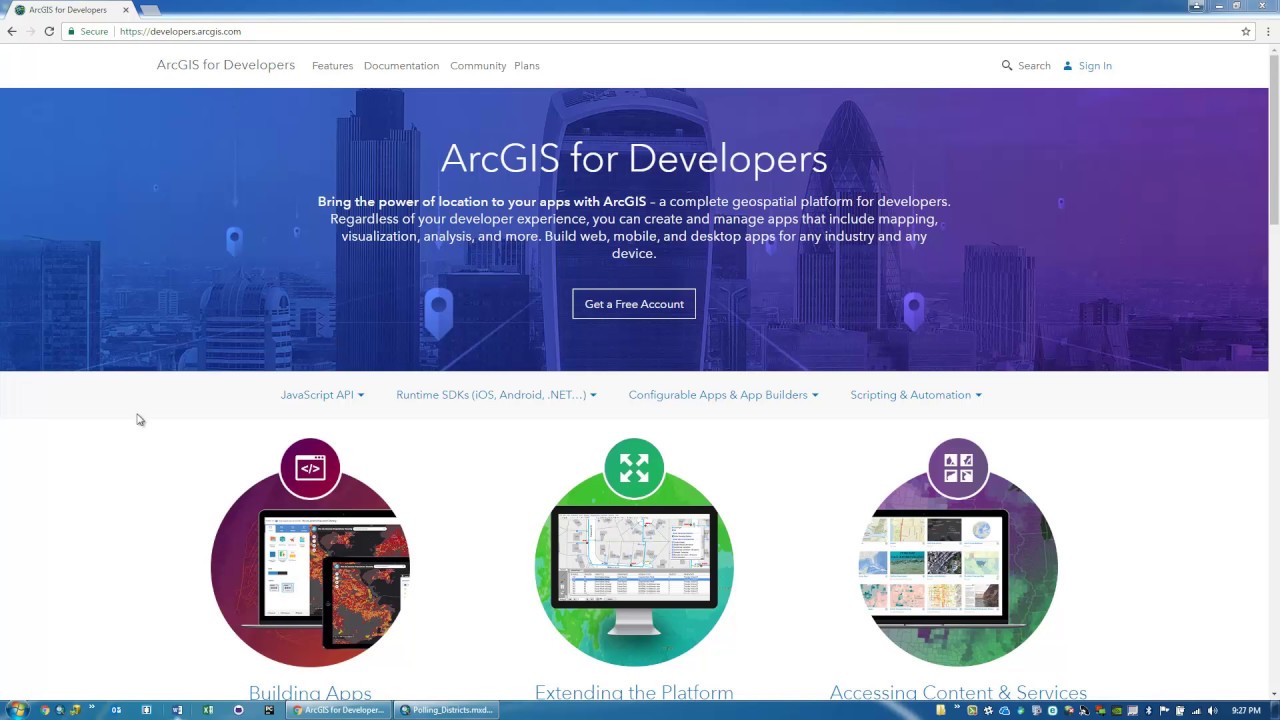Open the Building Apps heading link
The image size is (1280, 720).
tap(310, 692)
